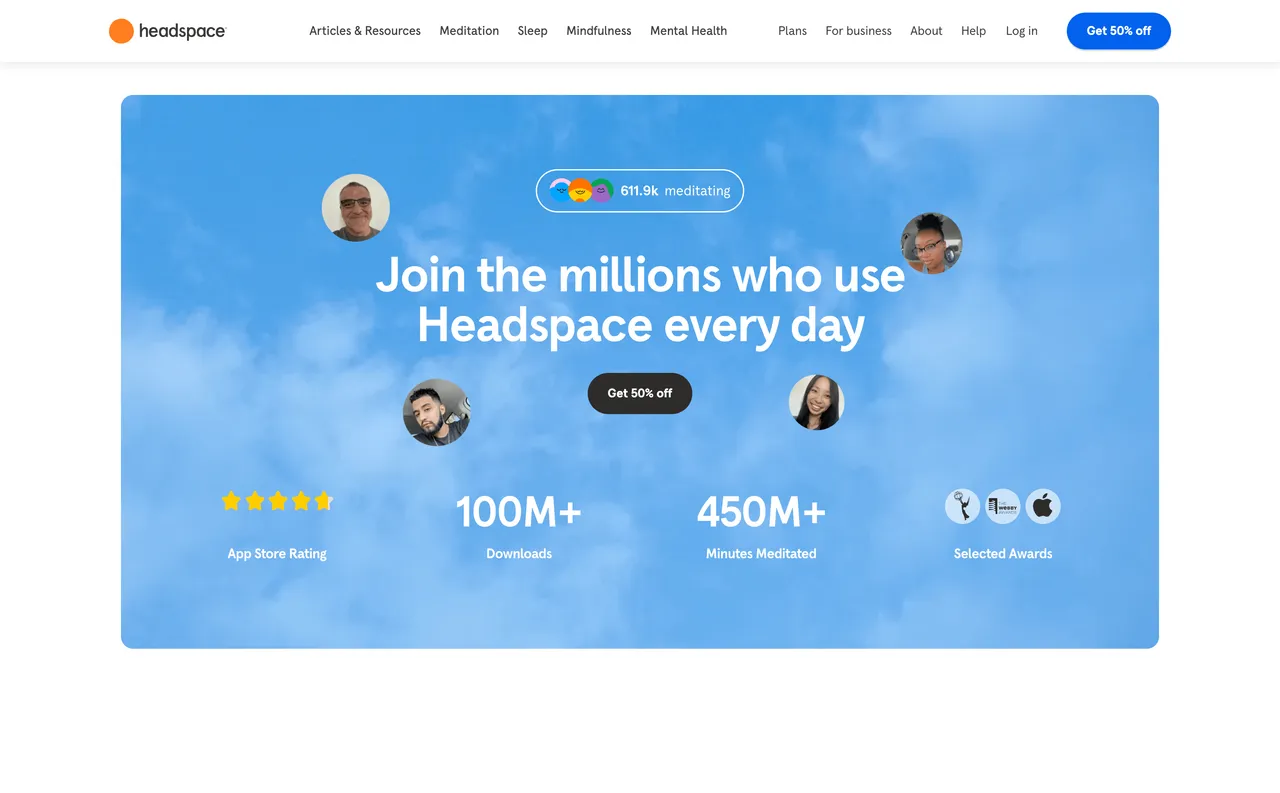This screenshot has width=1280, height=793.
Task: Click the orange Headspace logo circle
Action: (x=121, y=31)
